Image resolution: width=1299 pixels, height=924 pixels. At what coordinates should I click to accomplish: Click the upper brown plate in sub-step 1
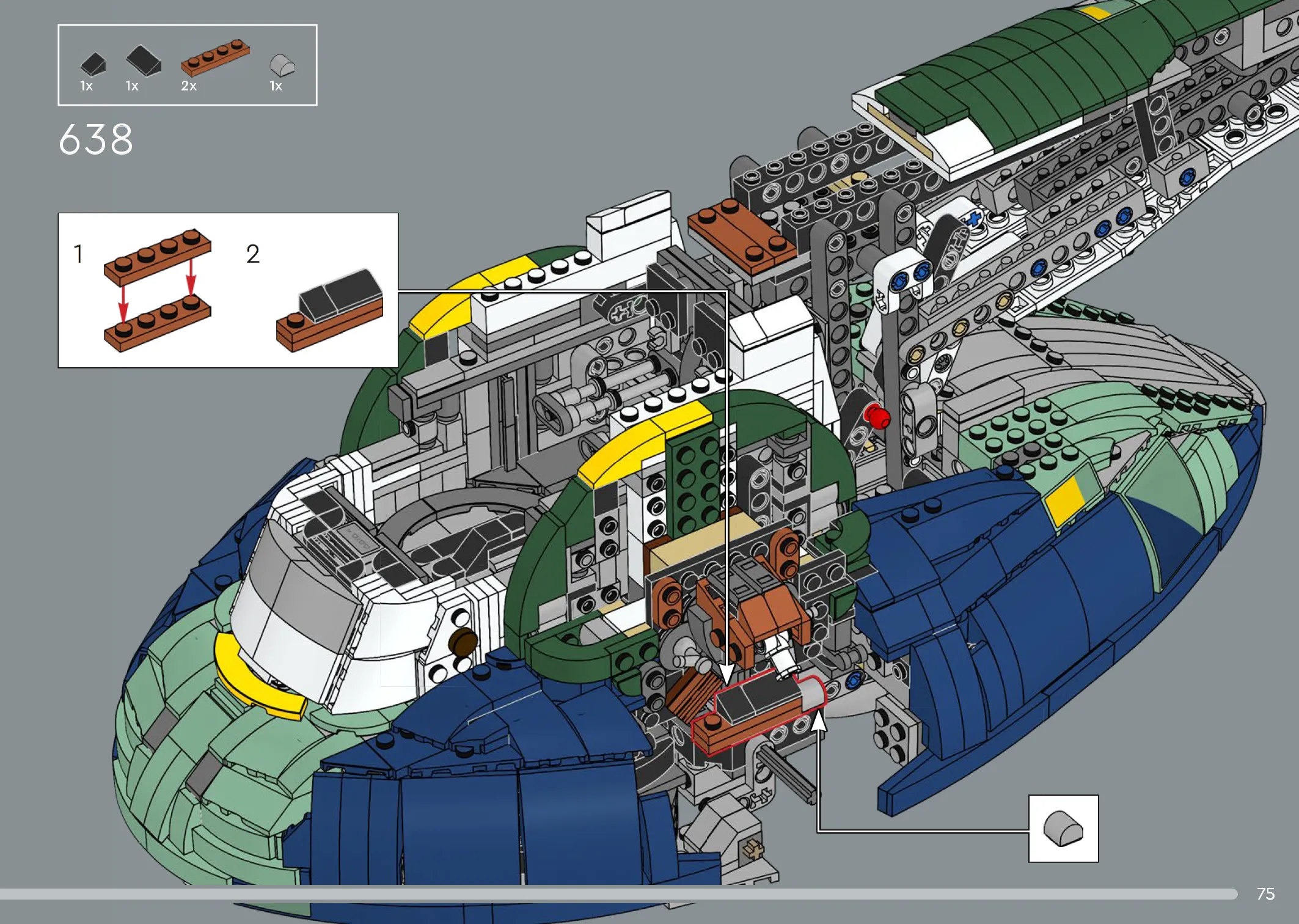click(x=158, y=257)
